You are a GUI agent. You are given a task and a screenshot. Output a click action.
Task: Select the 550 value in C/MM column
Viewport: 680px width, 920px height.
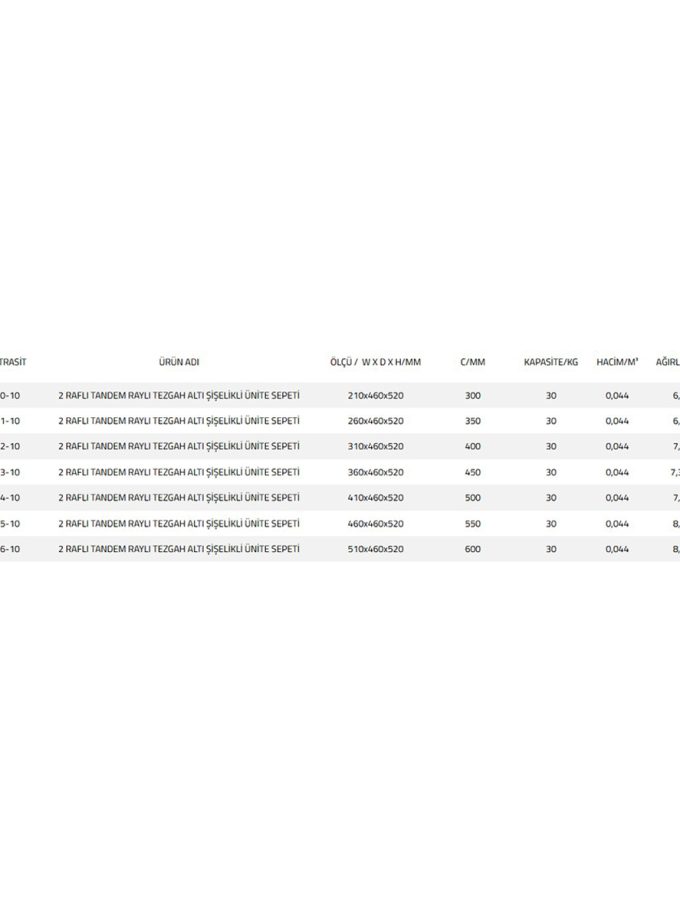[x=472, y=523]
